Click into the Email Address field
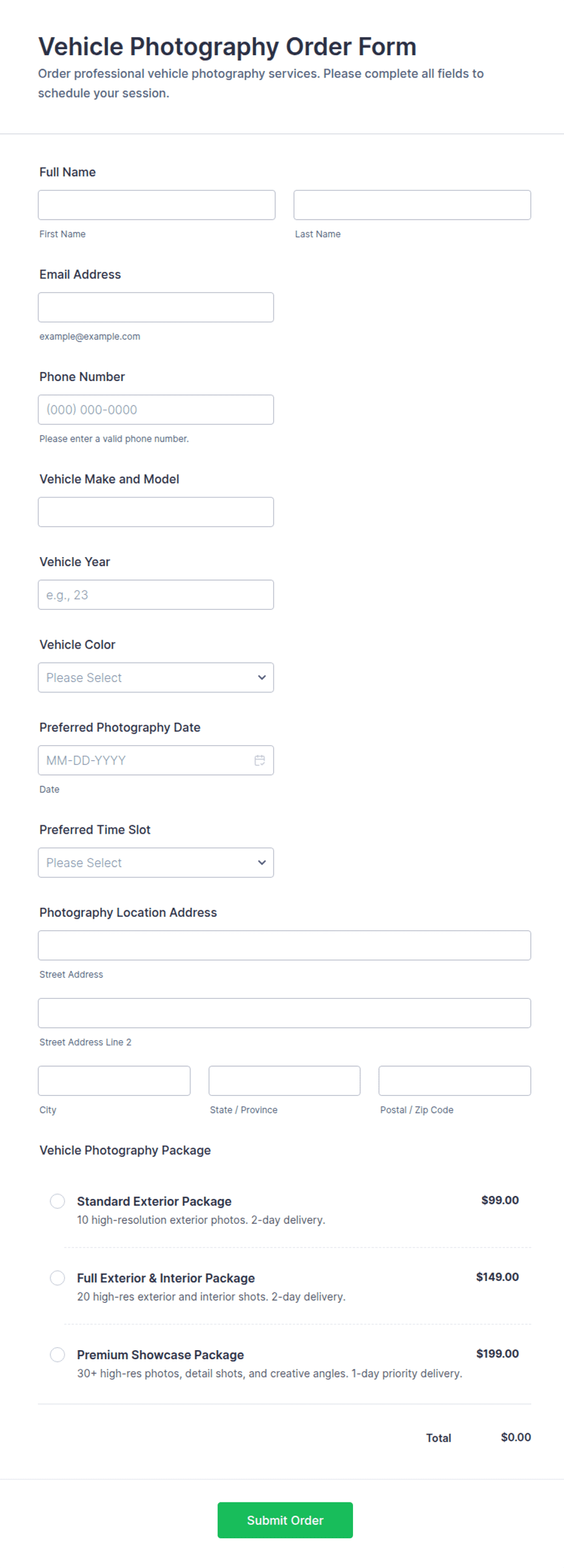This screenshot has width=564, height=1568. click(x=156, y=308)
